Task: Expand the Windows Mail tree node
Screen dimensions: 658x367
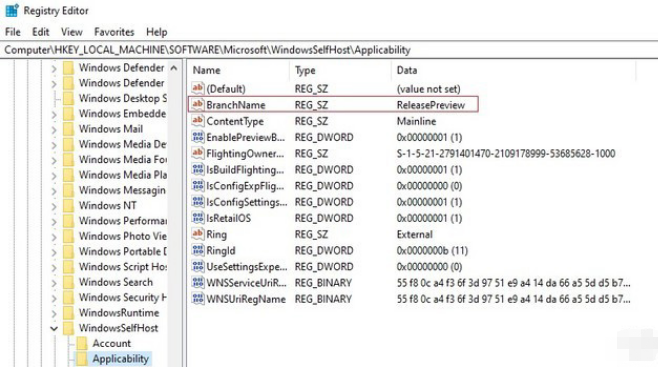Action: 54,130
